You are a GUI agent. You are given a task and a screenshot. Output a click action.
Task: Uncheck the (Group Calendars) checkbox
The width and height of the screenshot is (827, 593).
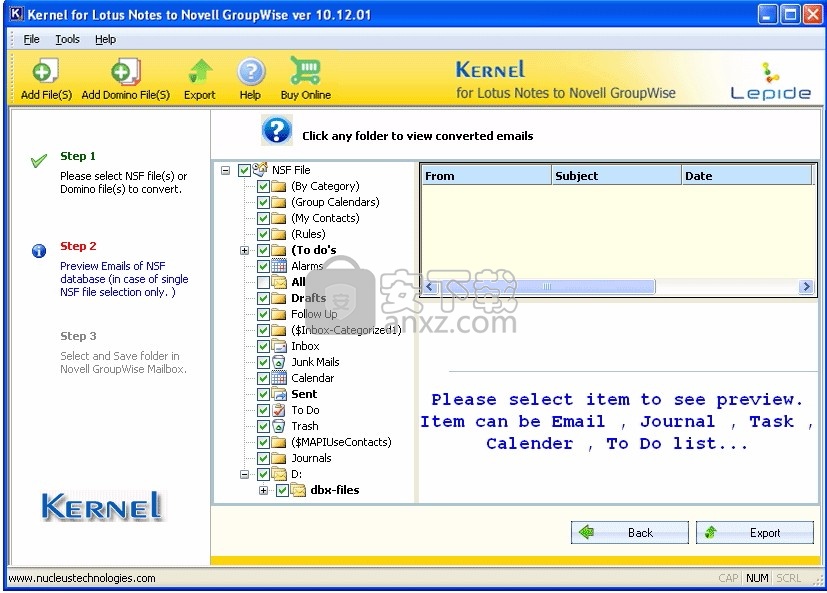[263, 202]
